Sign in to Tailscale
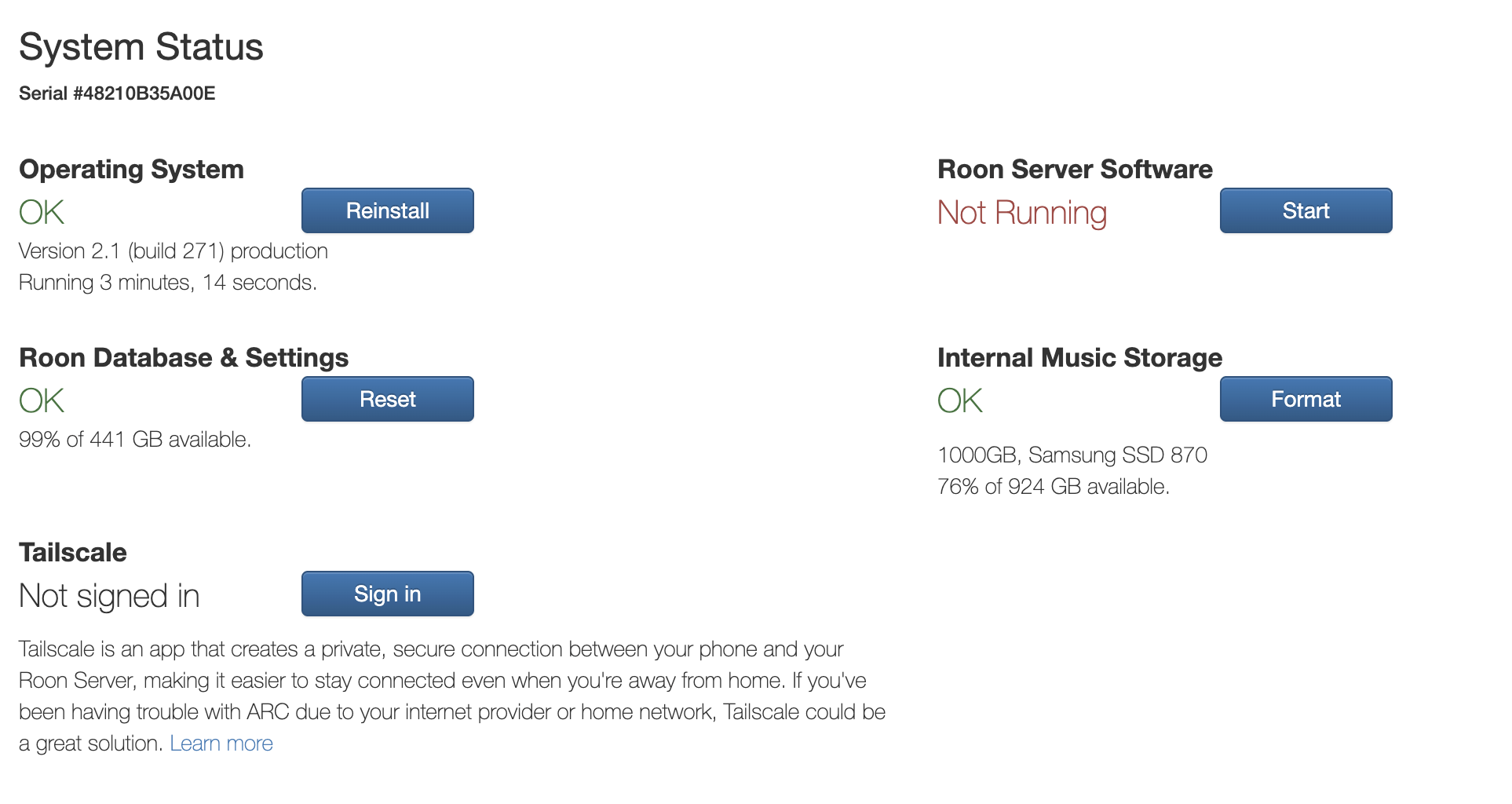Image resolution: width=1512 pixels, height=804 pixels. point(387,594)
